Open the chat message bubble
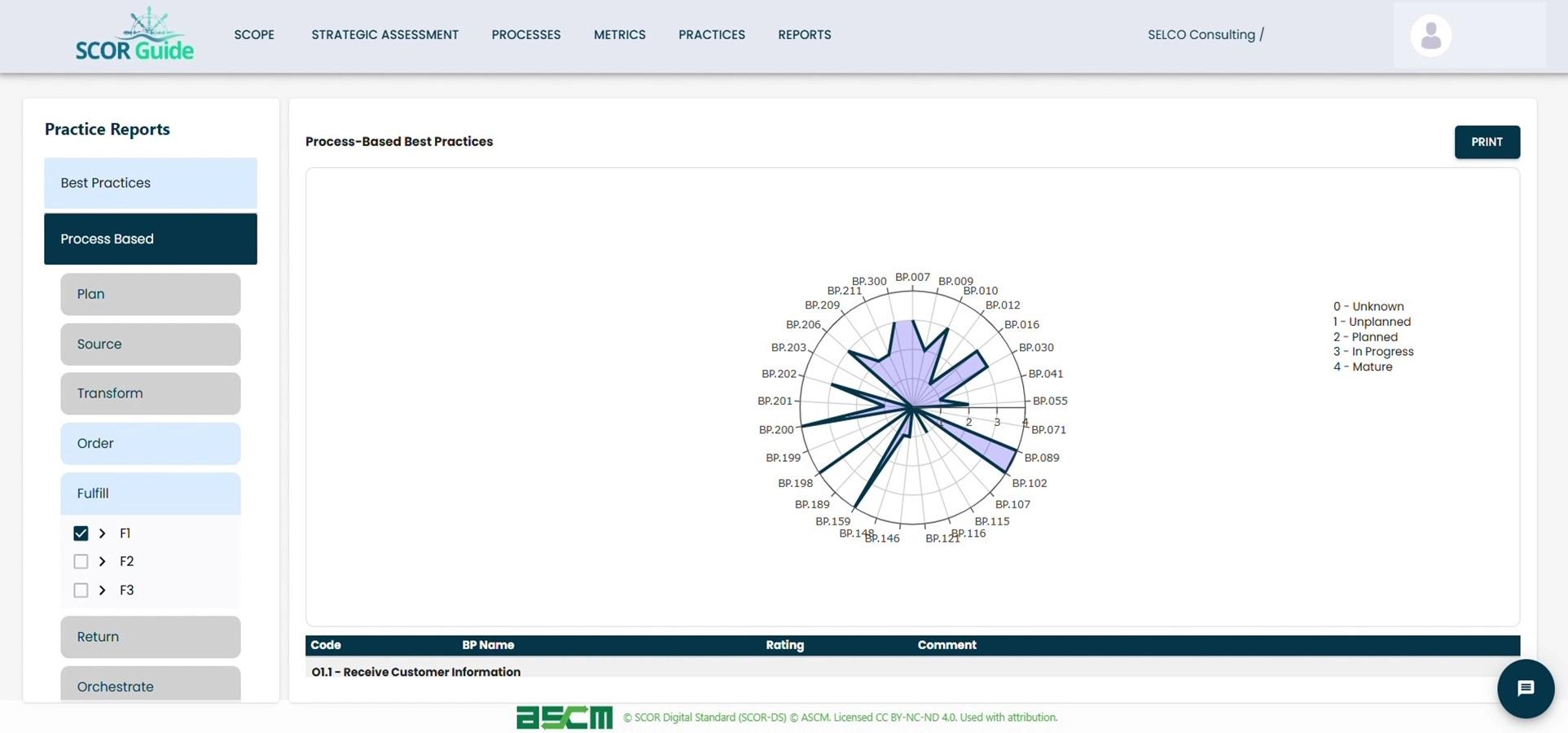The image size is (1568, 733). pyautogui.click(x=1526, y=688)
